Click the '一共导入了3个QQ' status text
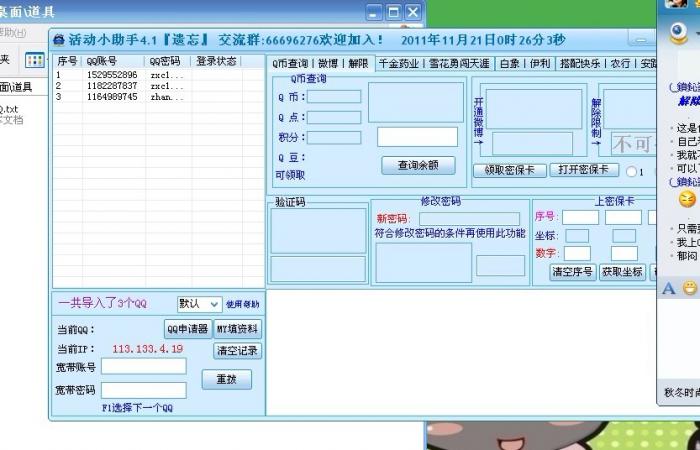Image resolution: width=700 pixels, height=450 pixels. 102,304
